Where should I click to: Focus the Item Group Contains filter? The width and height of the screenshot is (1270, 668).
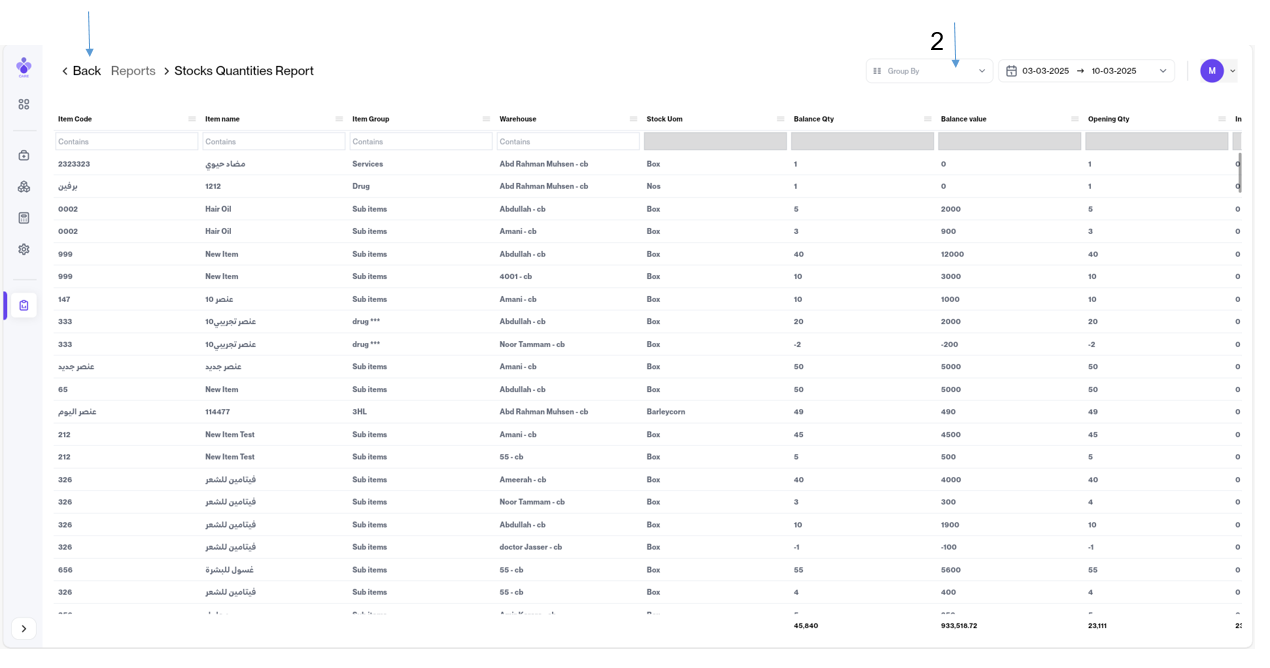421,142
